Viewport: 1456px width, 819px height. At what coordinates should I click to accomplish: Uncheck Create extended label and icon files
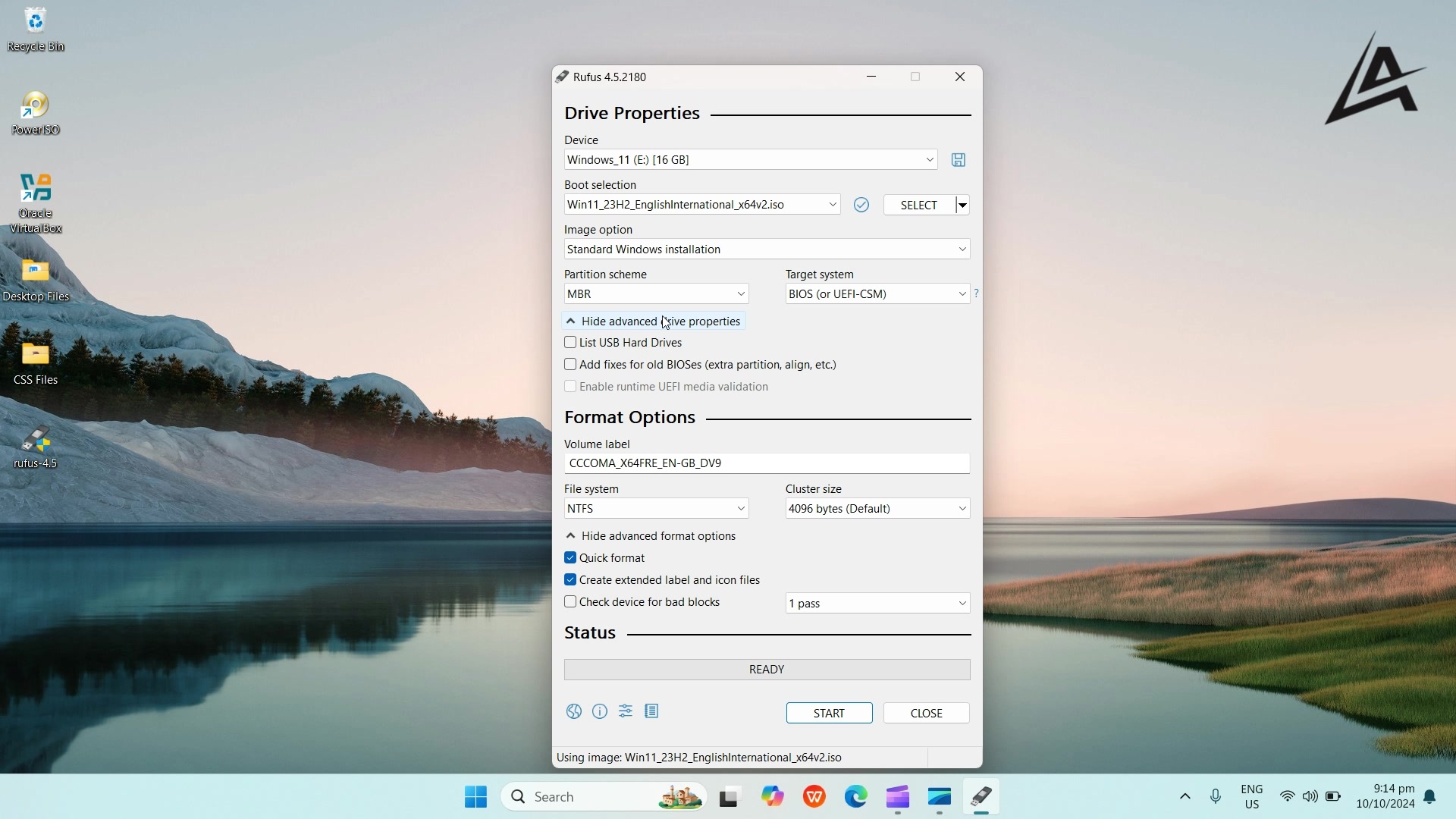pos(570,580)
